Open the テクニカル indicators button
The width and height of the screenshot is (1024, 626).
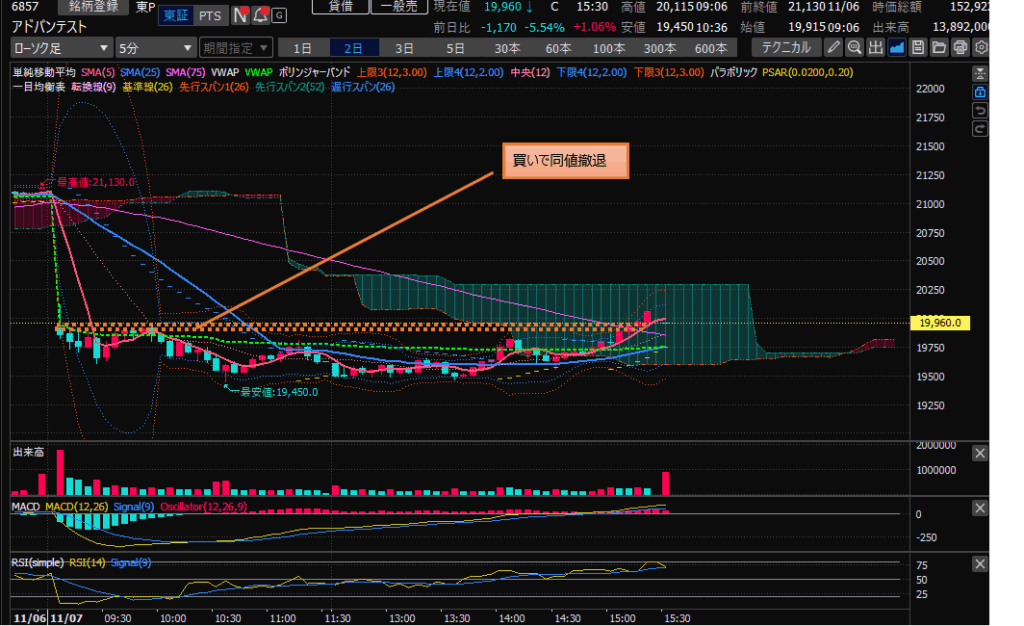(x=786, y=47)
